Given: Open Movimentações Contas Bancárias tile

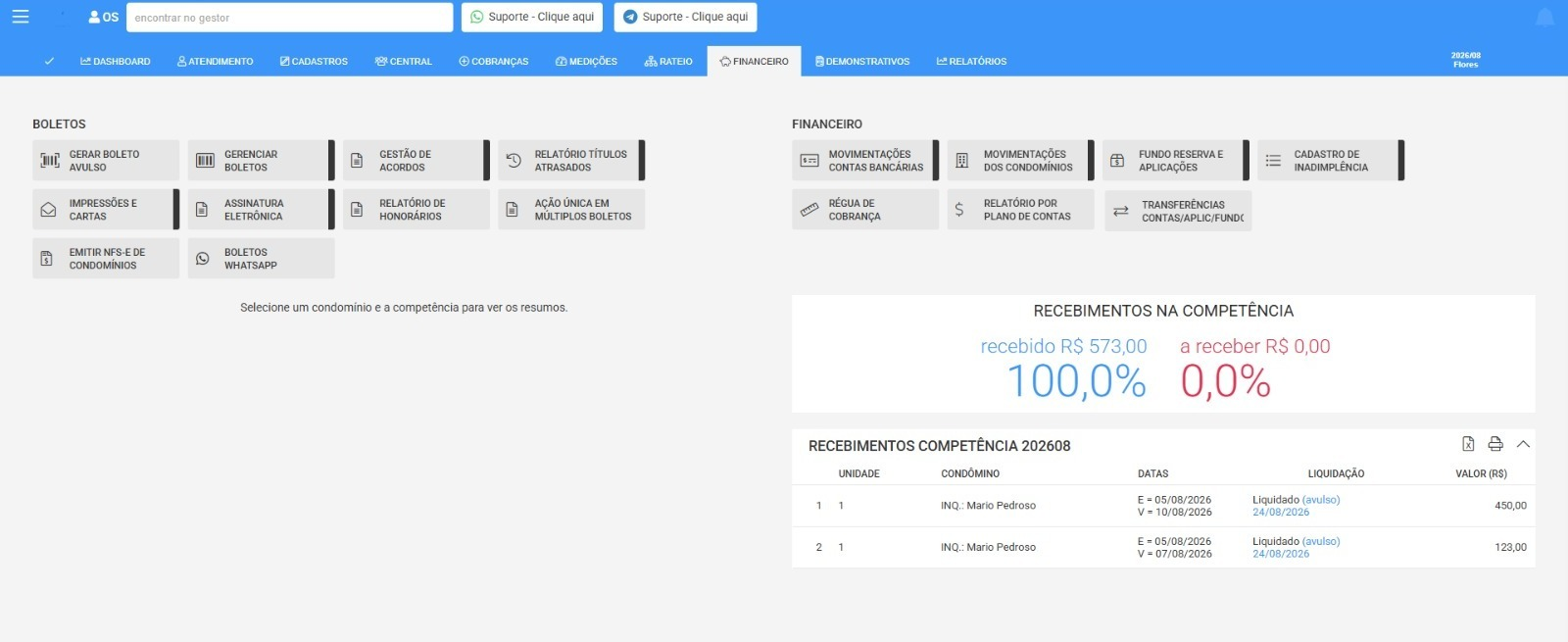Looking at the screenshot, I should 865,160.
